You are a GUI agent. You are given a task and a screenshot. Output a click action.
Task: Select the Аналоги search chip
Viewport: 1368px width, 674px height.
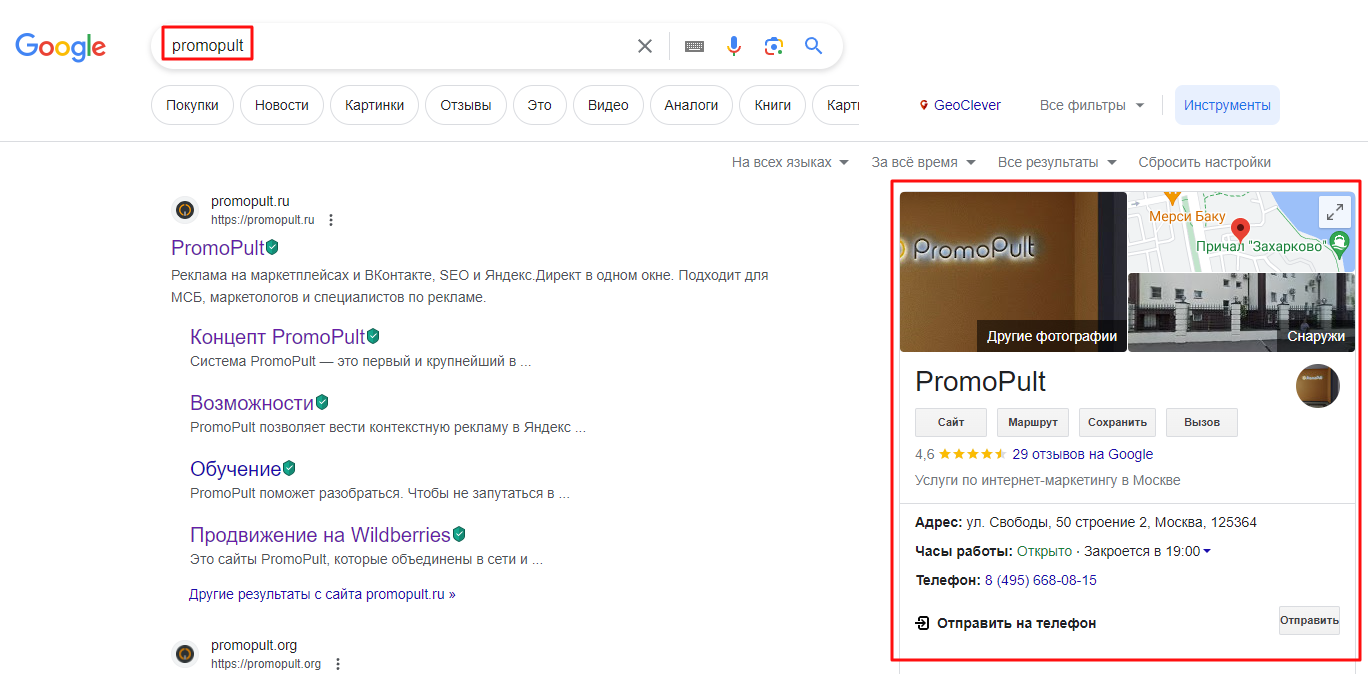coord(691,105)
